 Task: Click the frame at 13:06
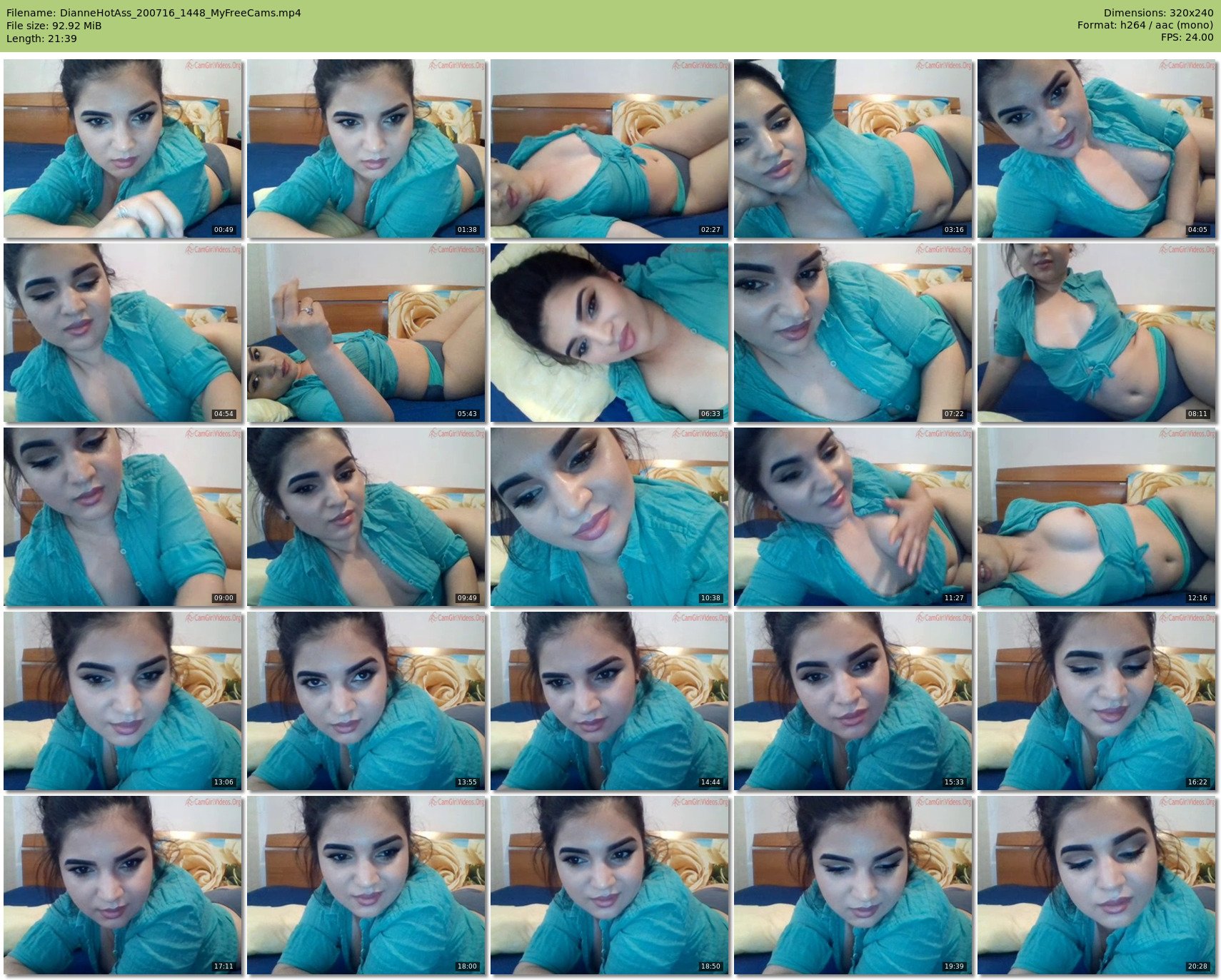(x=123, y=701)
